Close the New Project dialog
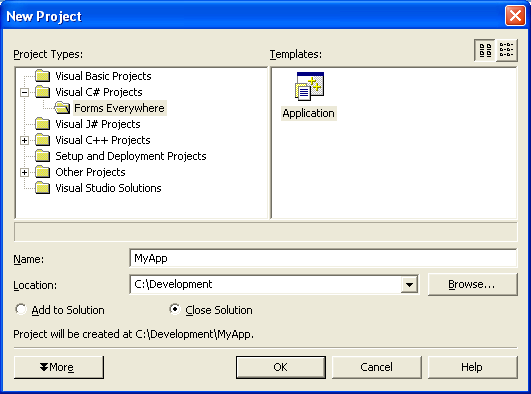Screen dimensions: 531x394 pyautogui.click(x=515, y=16)
